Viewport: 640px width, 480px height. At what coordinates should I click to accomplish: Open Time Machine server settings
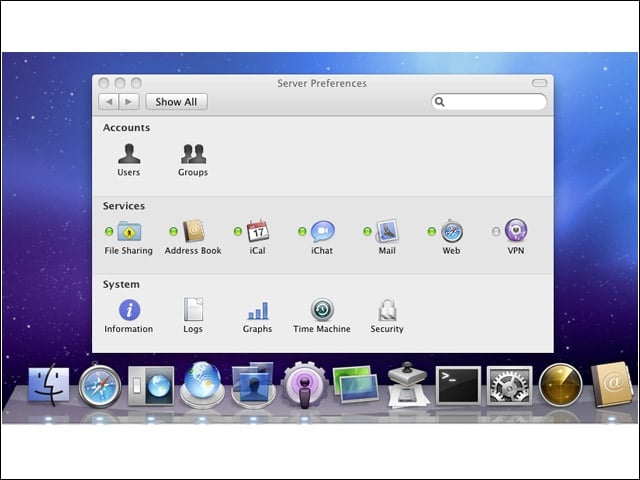click(x=322, y=316)
